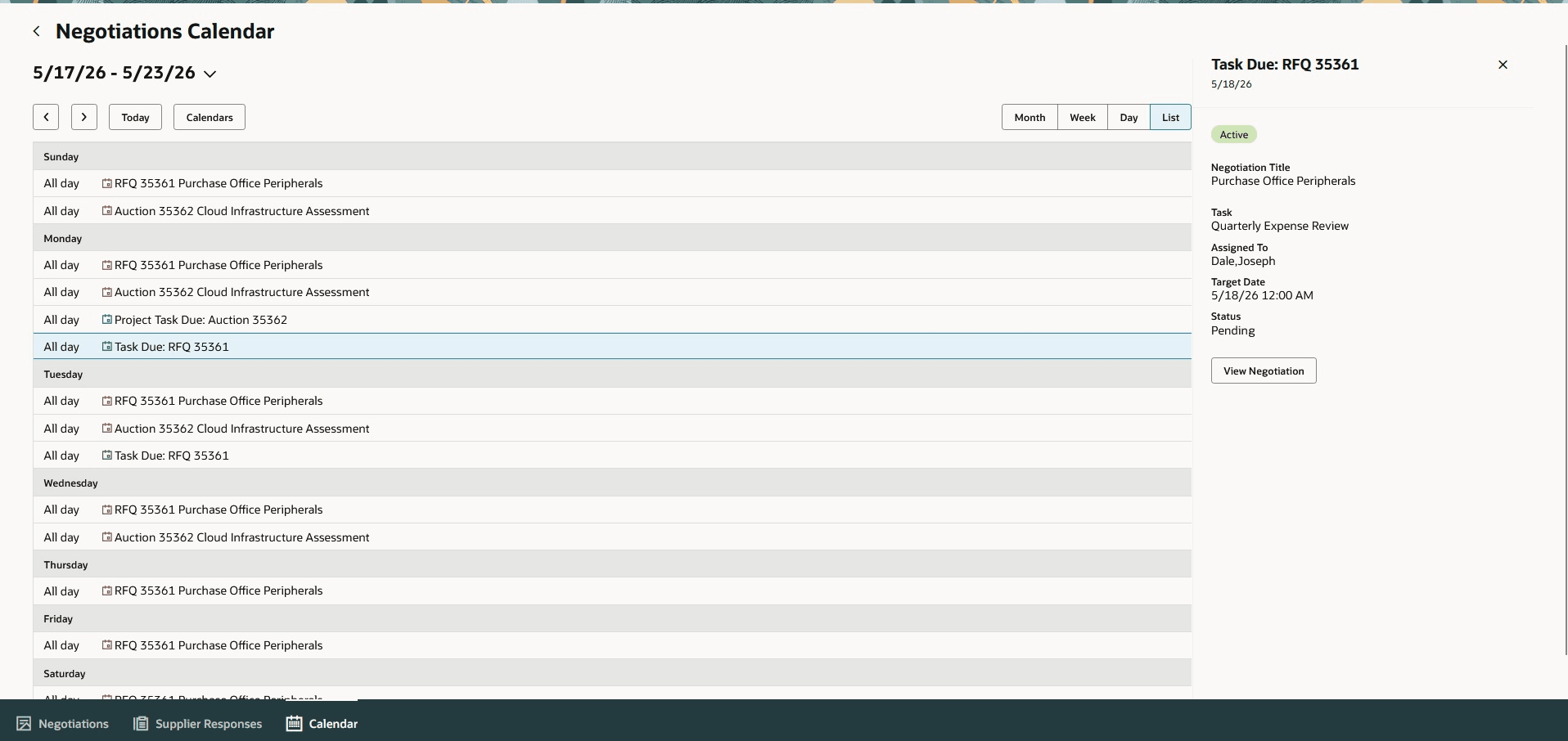Click the Sunday day header
This screenshot has width=1568, height=741.
click(612, 156)
